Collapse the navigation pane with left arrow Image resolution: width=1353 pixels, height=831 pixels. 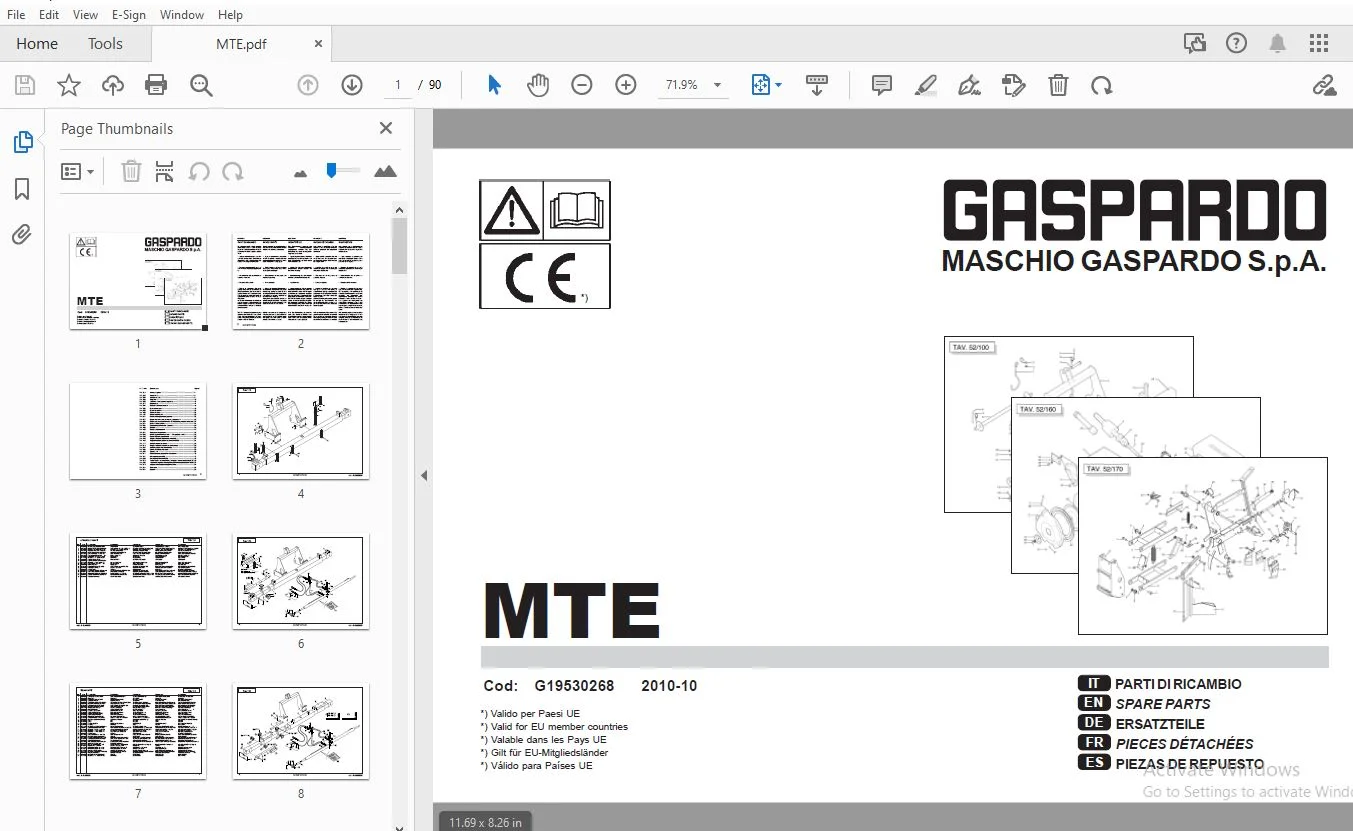[x=424, y=476]
